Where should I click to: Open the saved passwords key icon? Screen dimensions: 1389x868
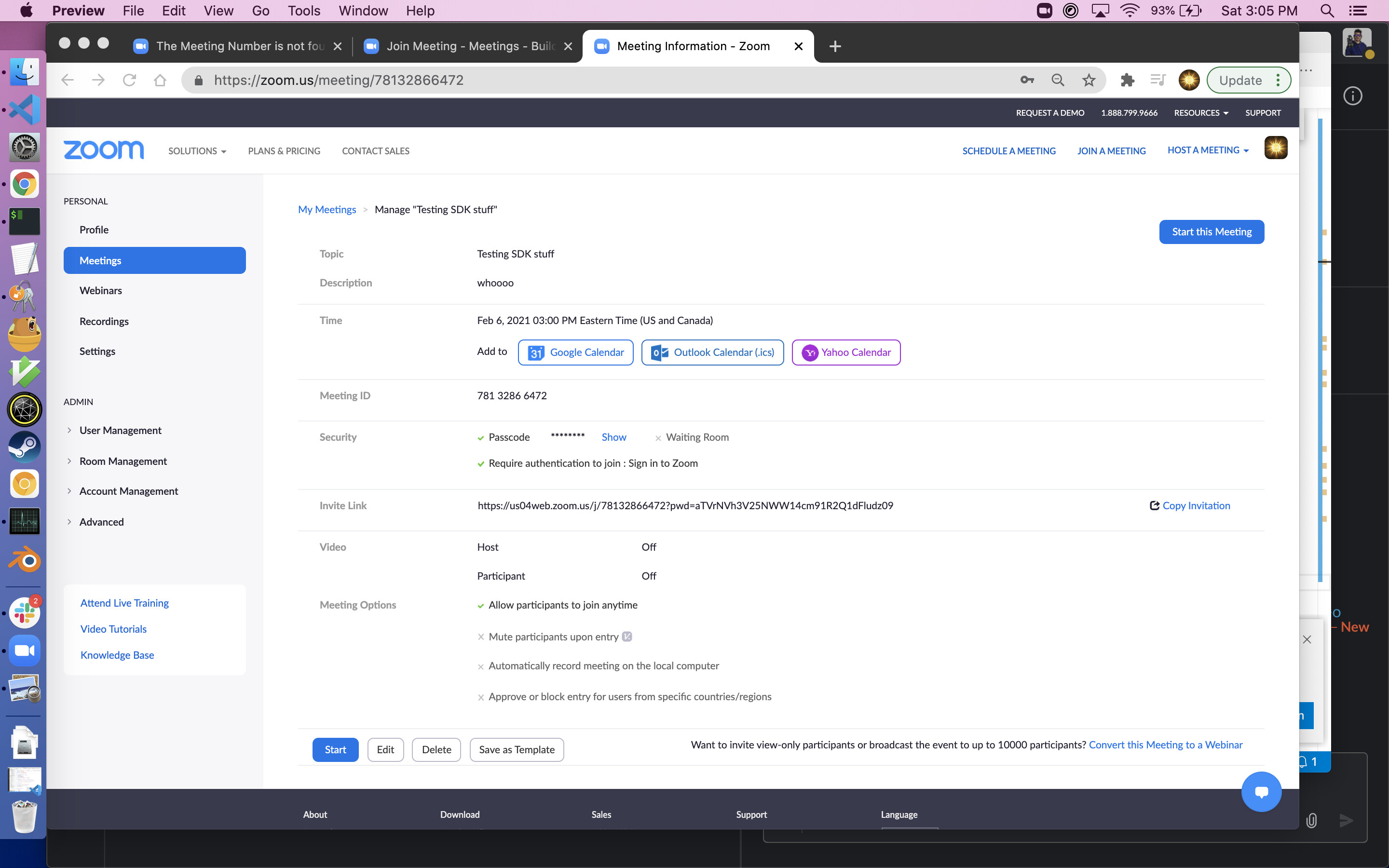pyautogui.click(x=1027, y=81)
